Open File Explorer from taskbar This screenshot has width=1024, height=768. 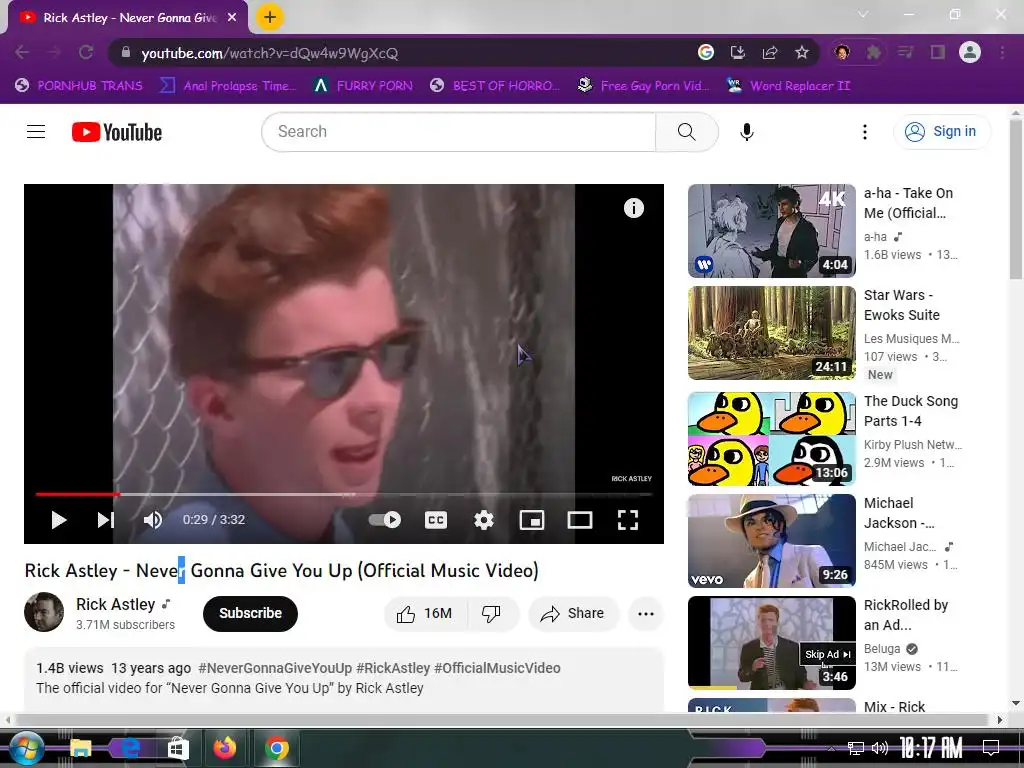(x=81, y=748)
